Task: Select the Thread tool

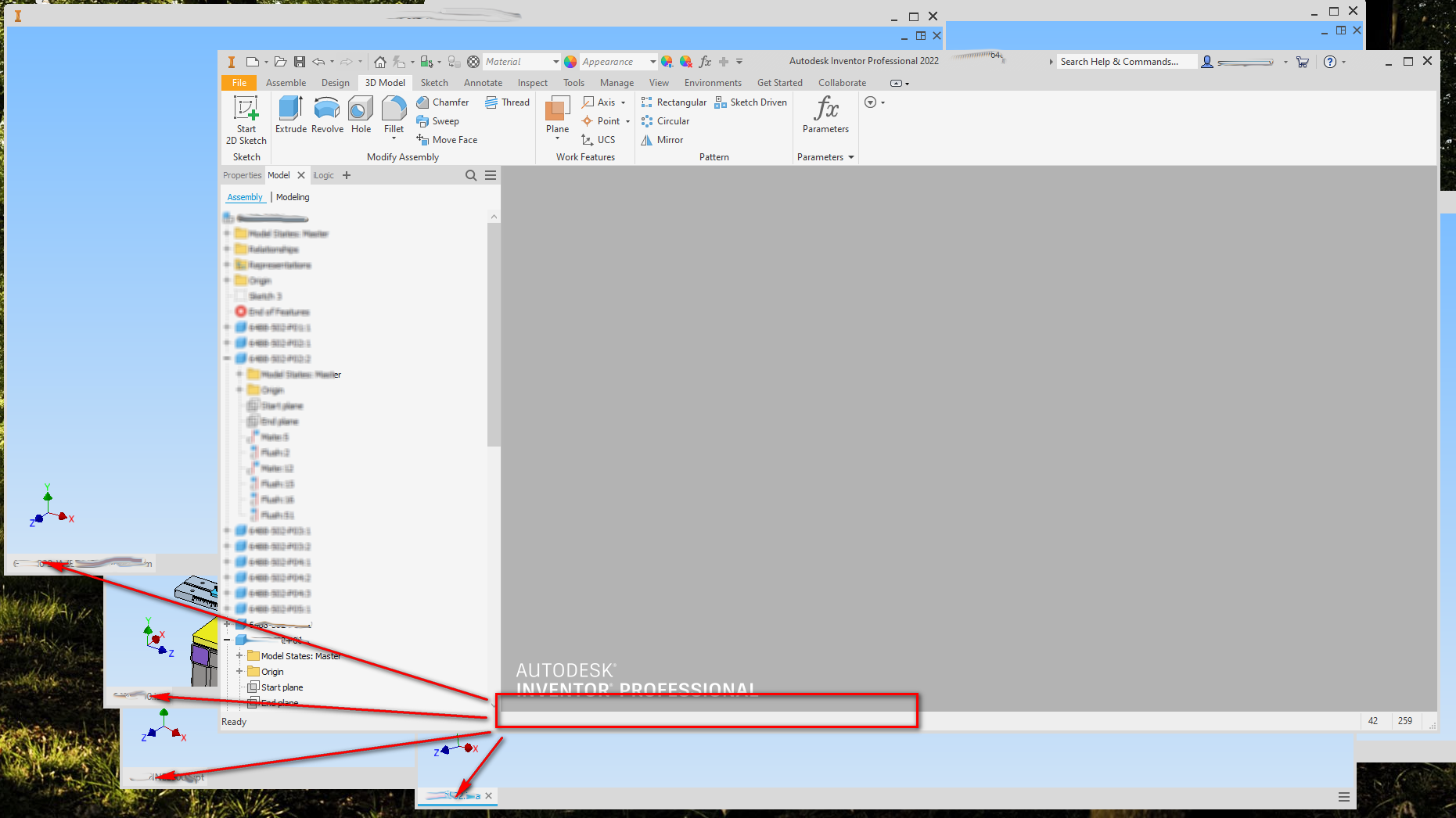Action: [507, 102]
